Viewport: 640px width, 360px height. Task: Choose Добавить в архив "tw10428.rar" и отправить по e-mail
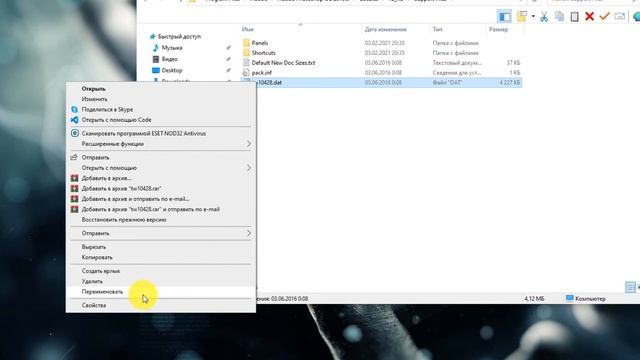(x=161, y=209)
